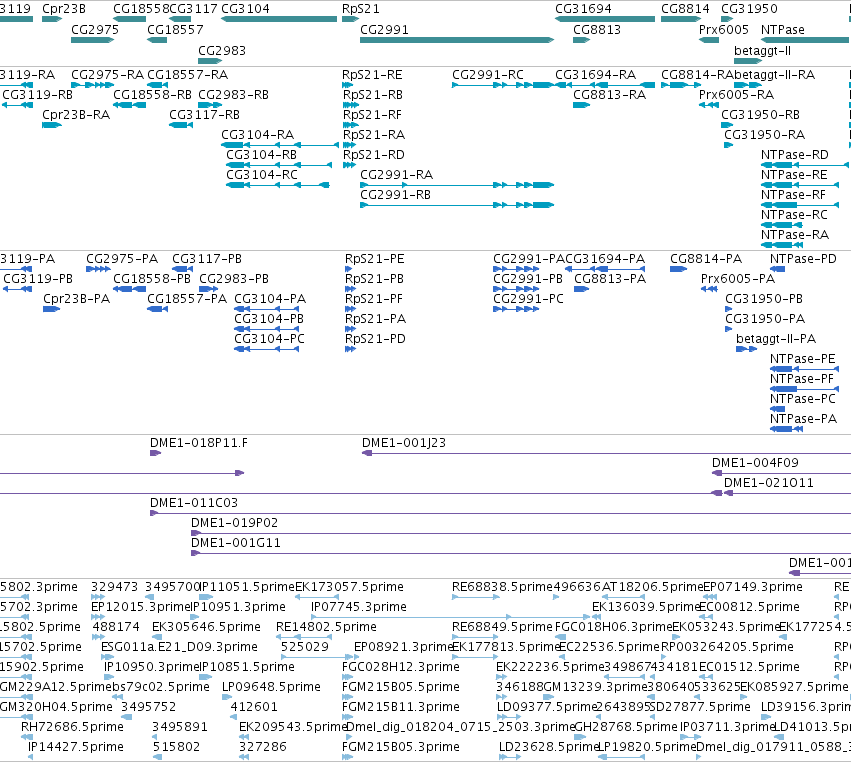Viewport: 851px width, 762px height.
Task: Click transcript CG2991-RB
Action: point(457,205)
